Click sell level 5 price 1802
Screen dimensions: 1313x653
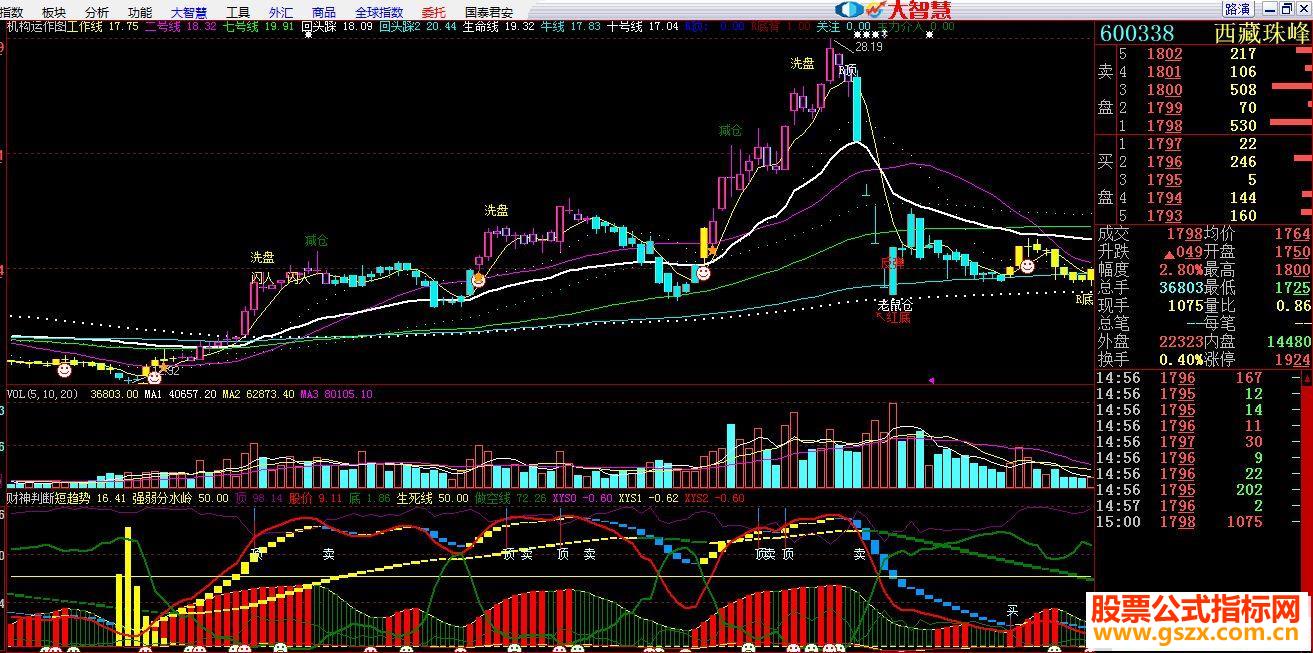click(x=1164, y=54)
